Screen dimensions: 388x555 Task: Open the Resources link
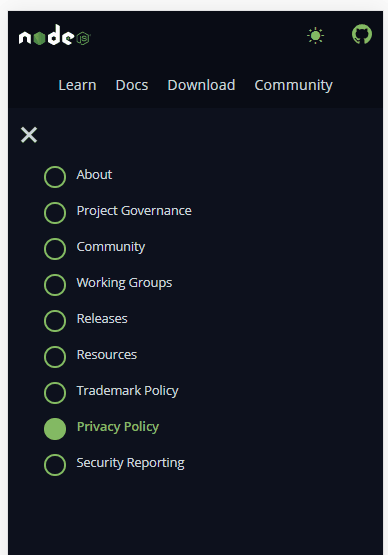pyautogui.click(x=107, y=355)
